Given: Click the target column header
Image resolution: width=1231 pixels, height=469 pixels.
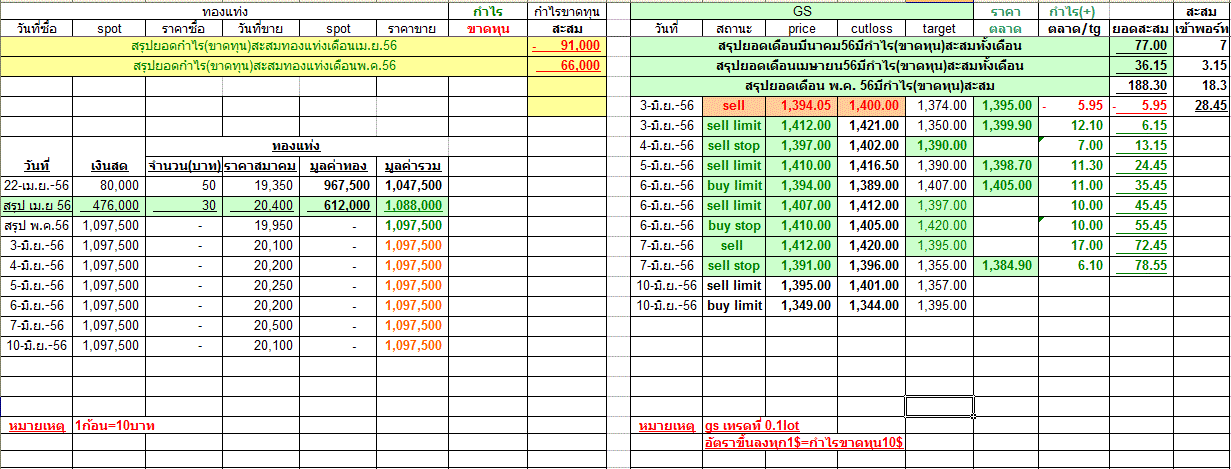Looking at the screenshot, I should click(938, 28).
